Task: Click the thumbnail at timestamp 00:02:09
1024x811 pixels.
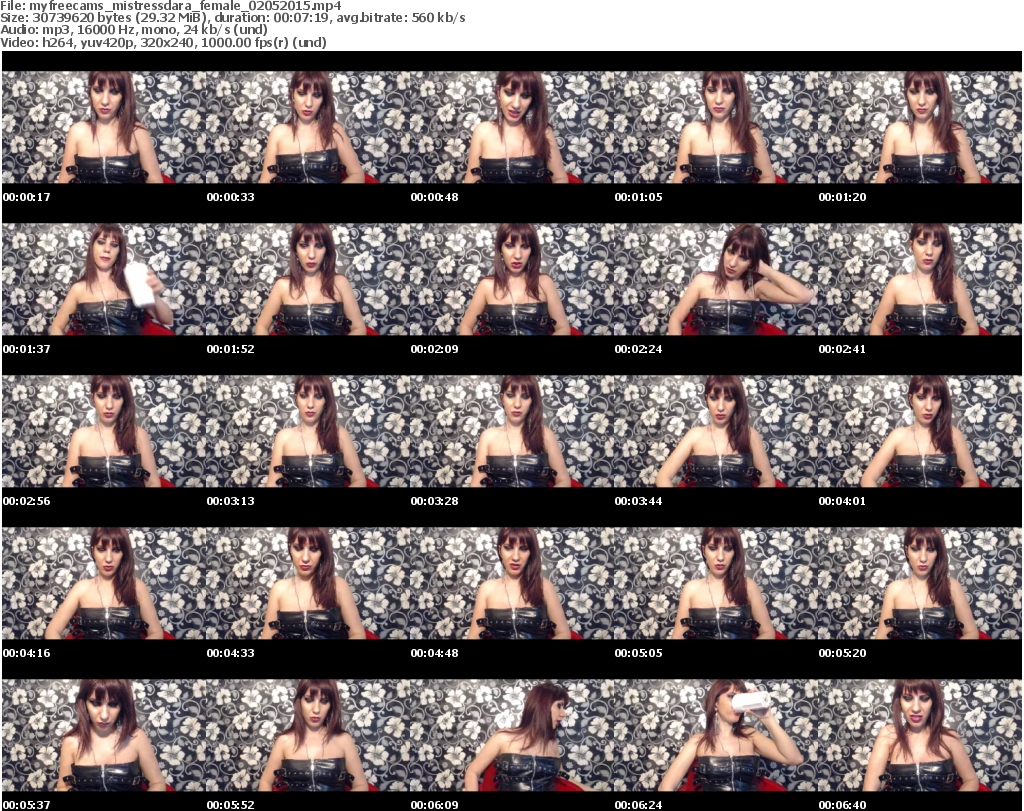Action: tap(511, 279)
